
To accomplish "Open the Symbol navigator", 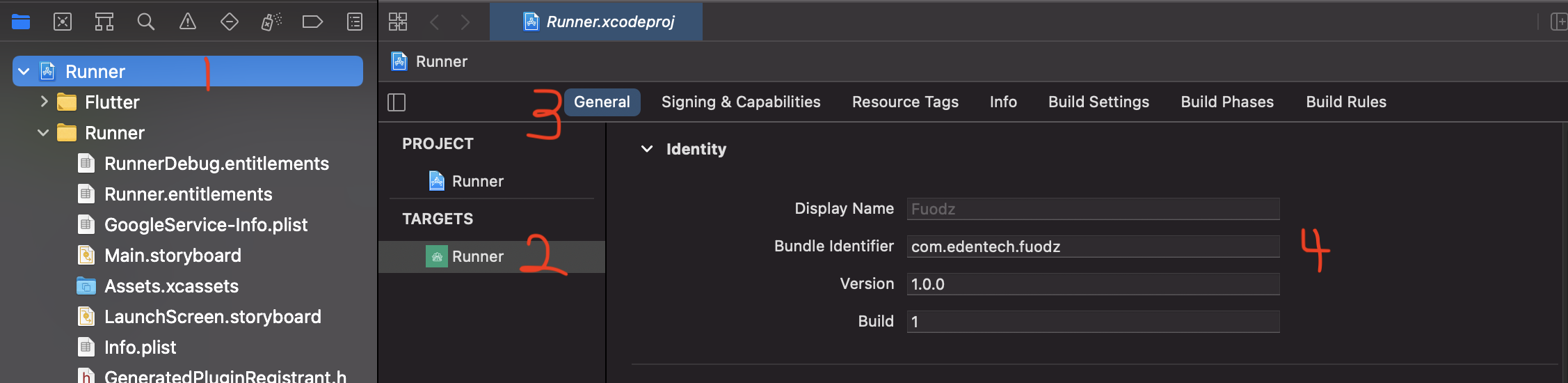I will 104,22.
